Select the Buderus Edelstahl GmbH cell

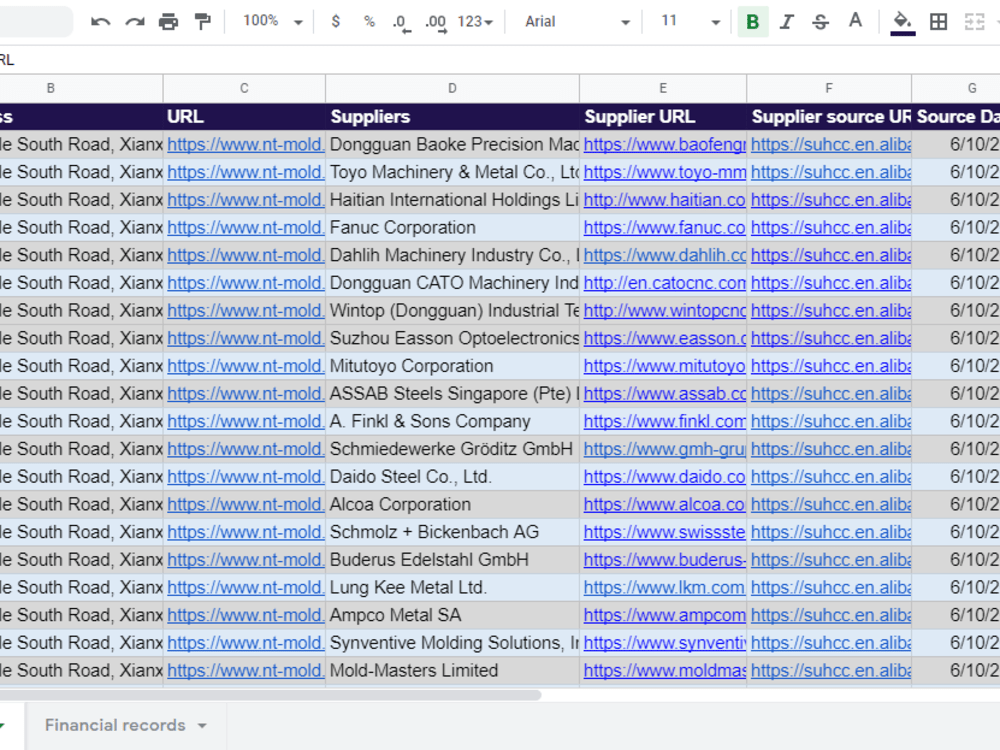pyautogui.click(x=452, y=560)
